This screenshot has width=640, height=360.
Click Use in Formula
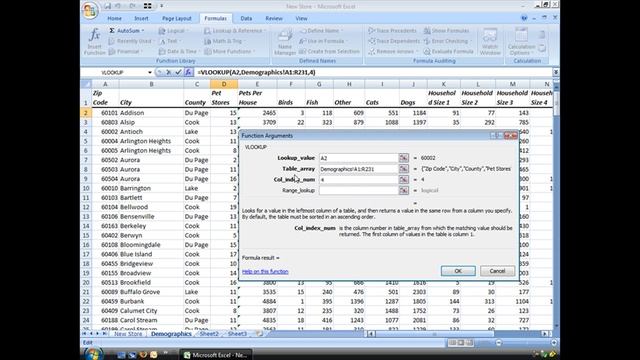click(323, 41)
